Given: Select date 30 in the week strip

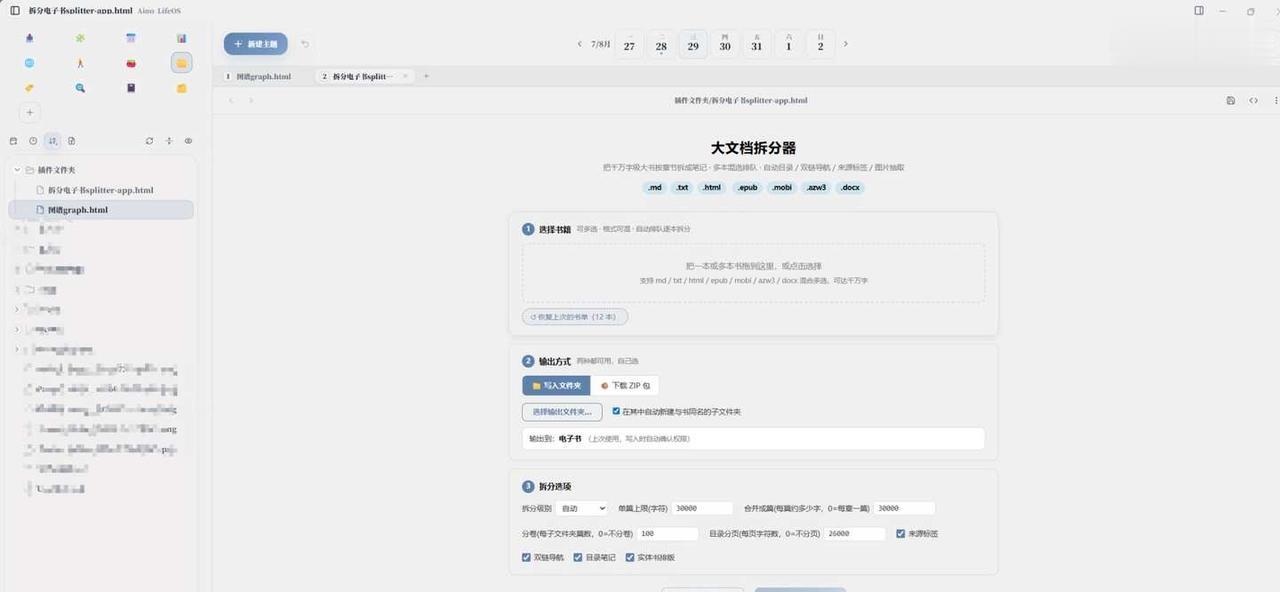Looking at the screenshot, I should (x=725, y=44).
